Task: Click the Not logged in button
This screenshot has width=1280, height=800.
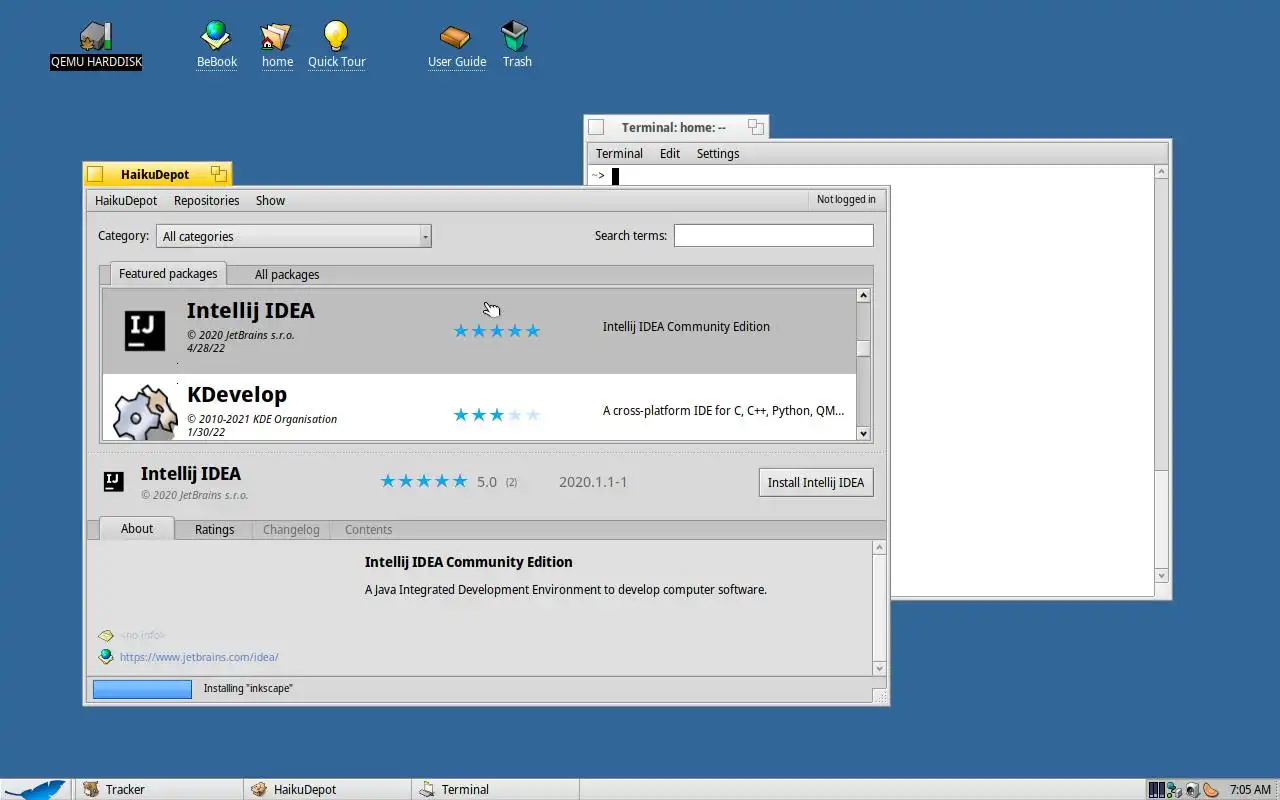Action: 846,199
